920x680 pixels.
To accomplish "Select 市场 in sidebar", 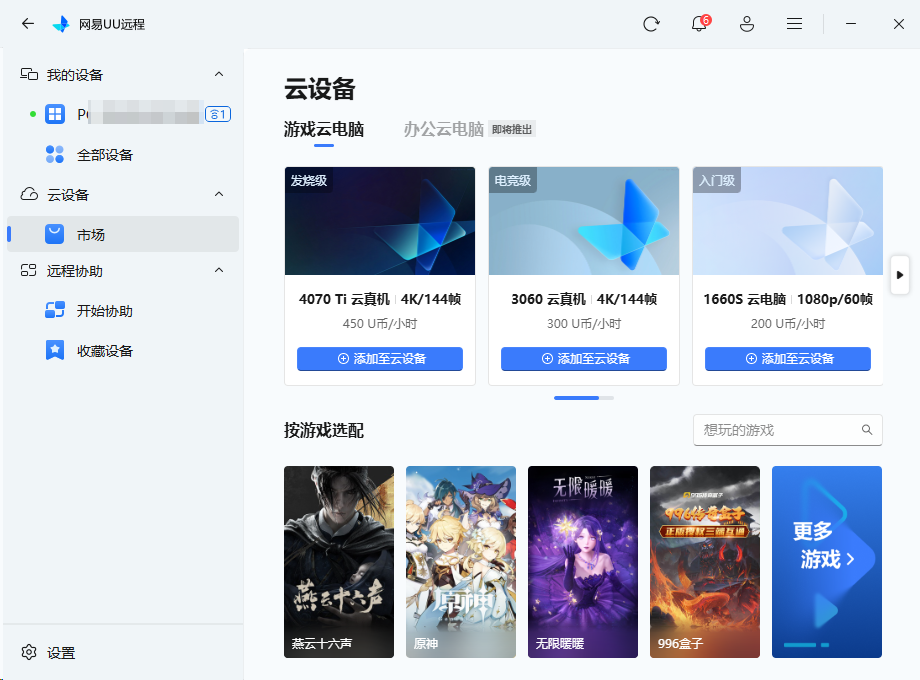I will 123,235.
